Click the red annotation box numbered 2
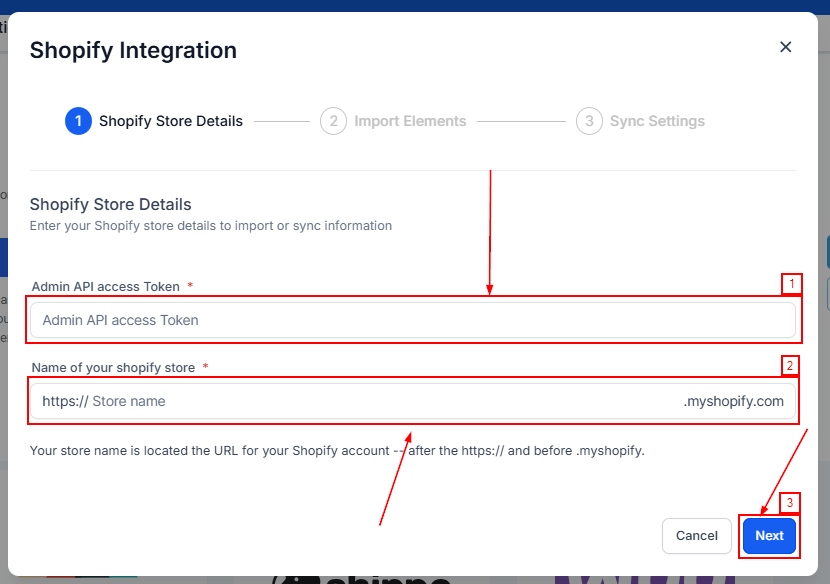830x584 pixels. pyautogui.click(x=790, y=365)
